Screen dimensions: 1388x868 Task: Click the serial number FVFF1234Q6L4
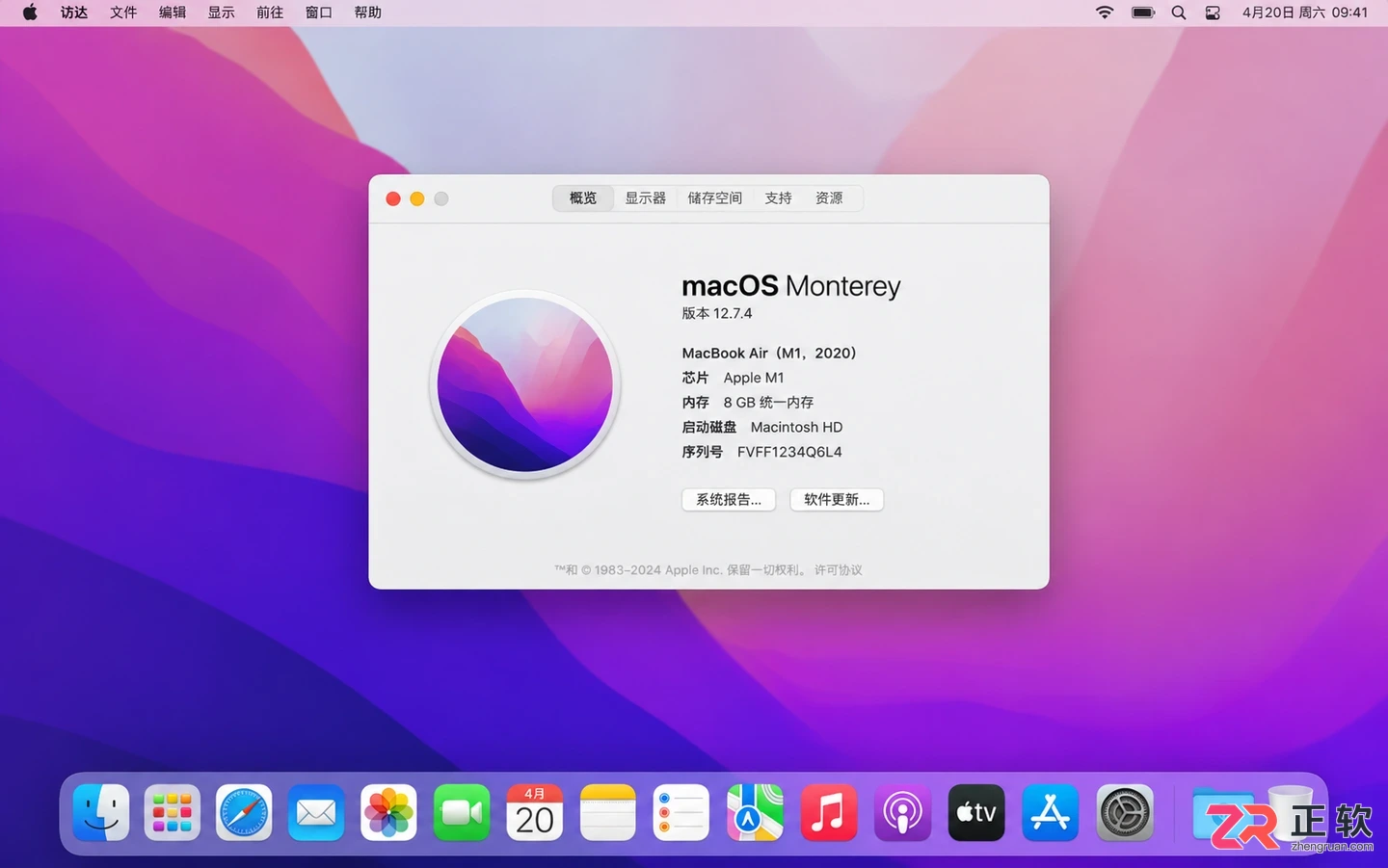pos(789,452)
